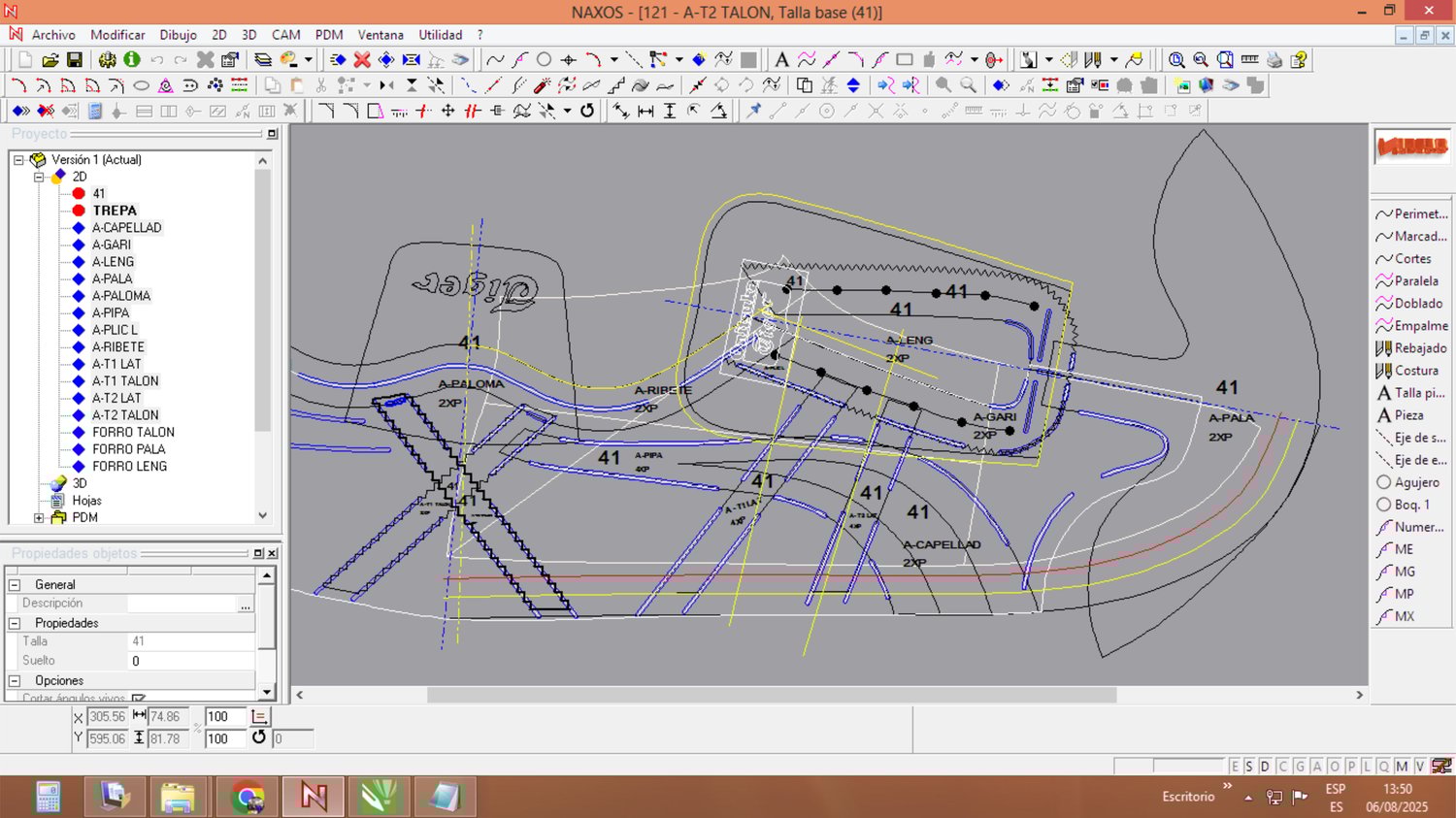
Task: Click the green information icon
Action: [x=132, y=60]
